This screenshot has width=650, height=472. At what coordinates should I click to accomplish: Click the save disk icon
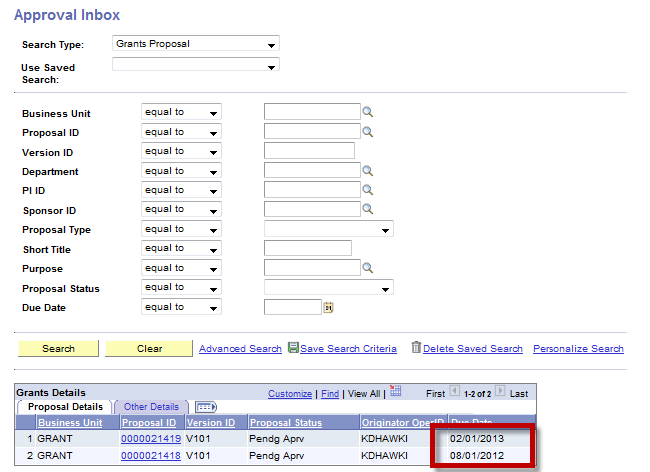pos(293,347)
